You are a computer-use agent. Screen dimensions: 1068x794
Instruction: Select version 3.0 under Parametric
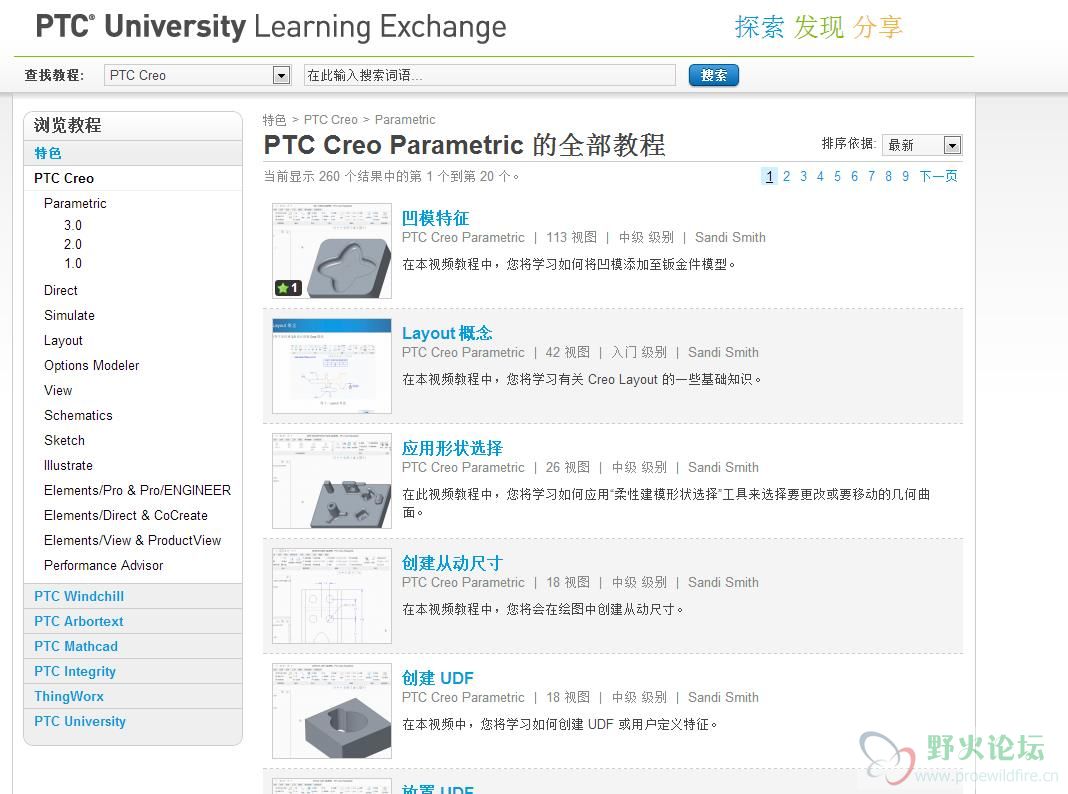coord(73,225)
